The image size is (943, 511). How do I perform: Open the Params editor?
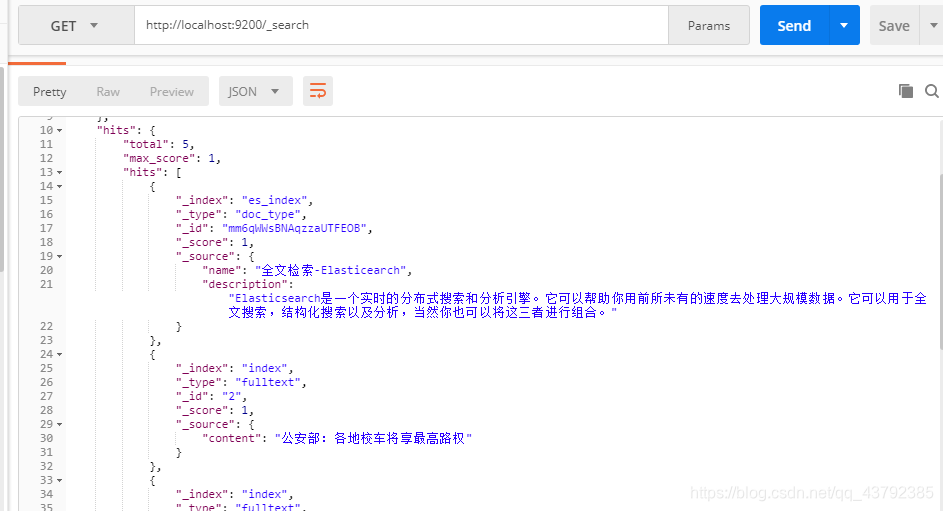(708, 25)
